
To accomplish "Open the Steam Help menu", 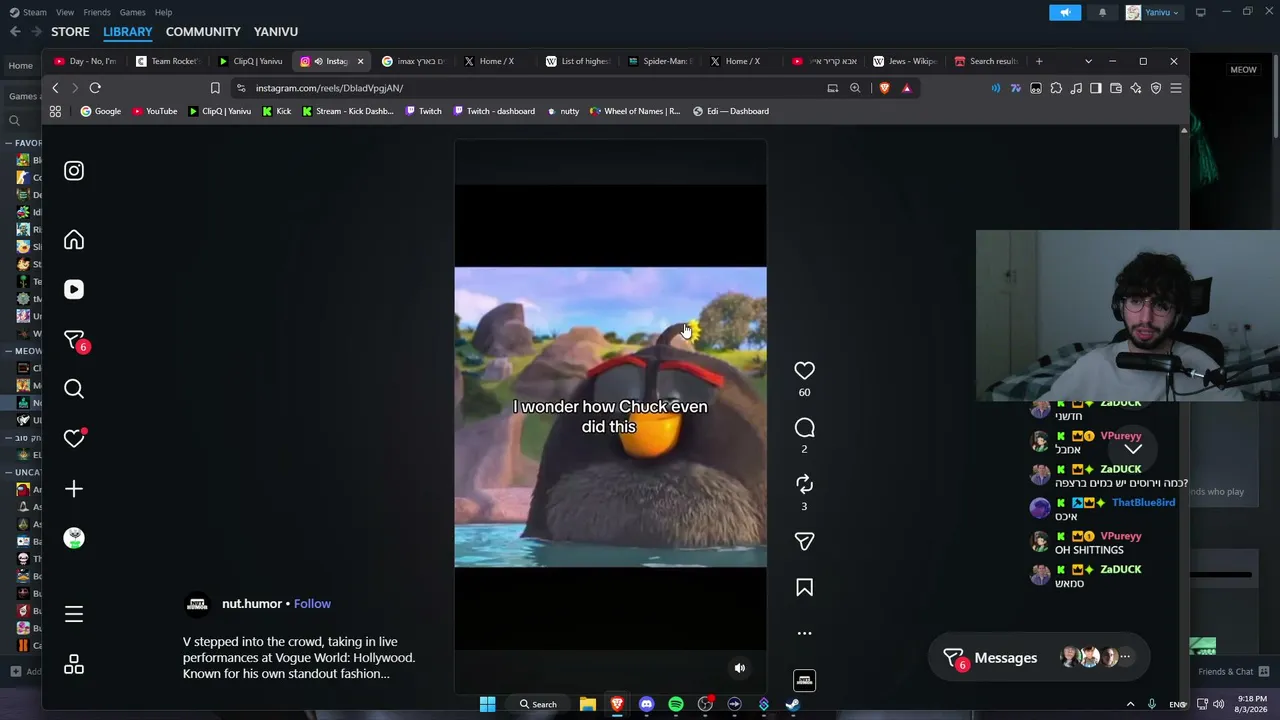I will click(x=163, y=12).
